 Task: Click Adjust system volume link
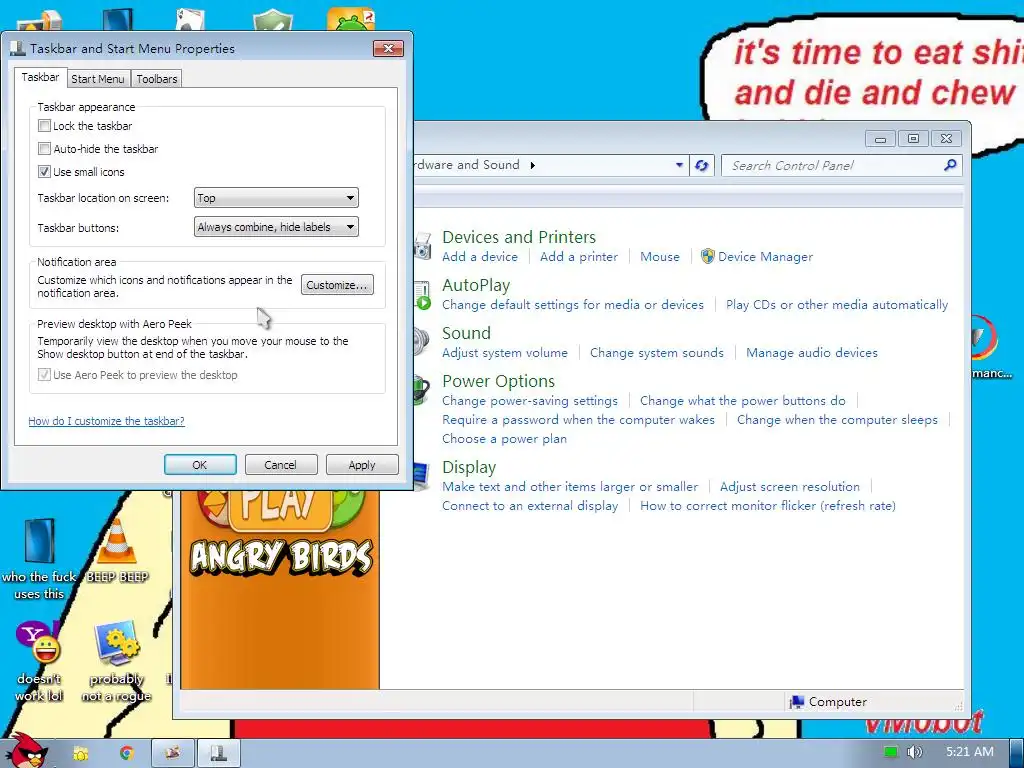click(505, 353)
